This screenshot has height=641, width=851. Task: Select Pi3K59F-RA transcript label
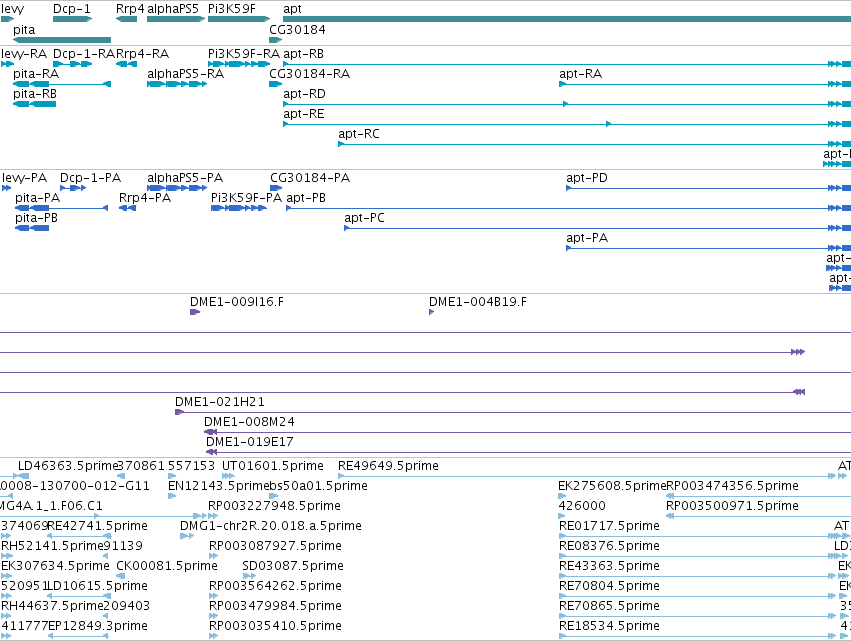coord(244,54)
